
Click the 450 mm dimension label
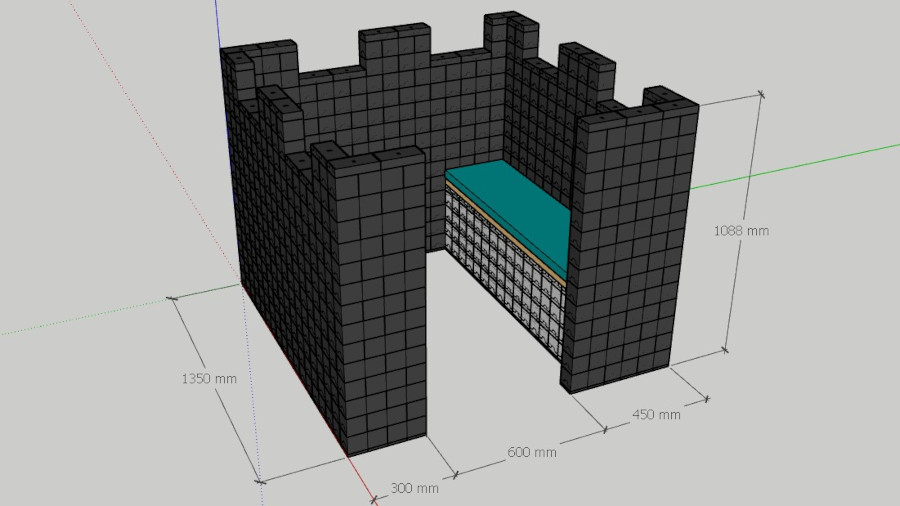pyautogui.click(x=656, y=414)
